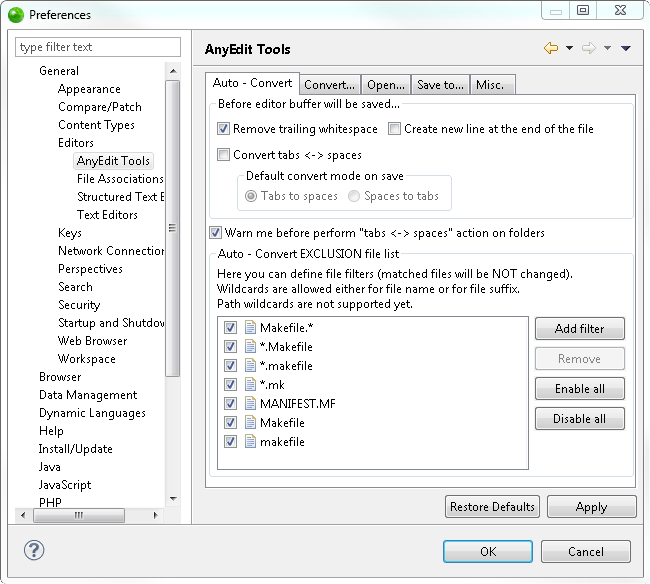The height and width of the screenshot is (584, 650).
Task: Select the Editors tree node
Action: (x=76, y=143)
